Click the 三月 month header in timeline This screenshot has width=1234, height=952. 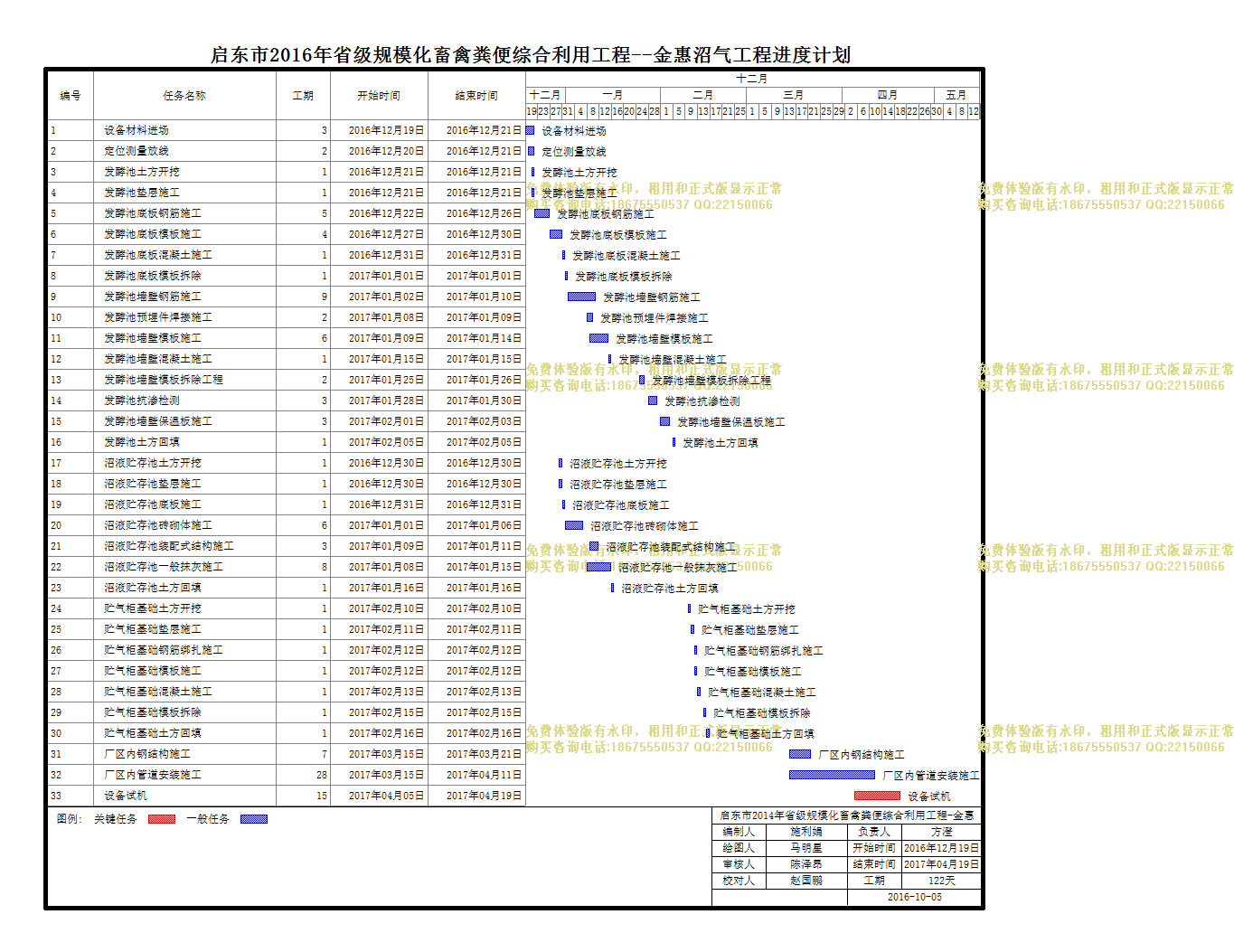(x=794, y=95)
